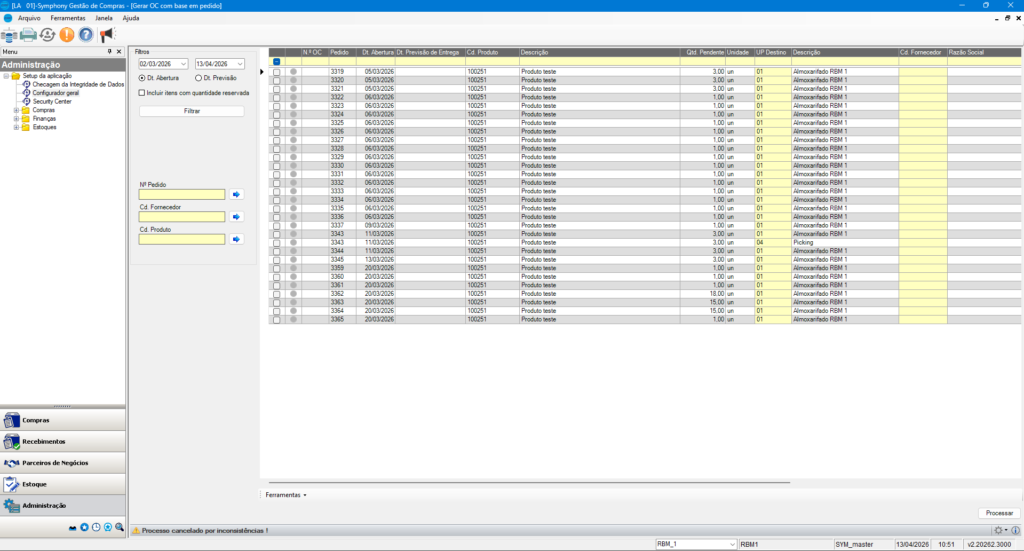This screenshot has height=551, width=1024.
Task: Open the blue question mark help icon
Action: [86, 35]
